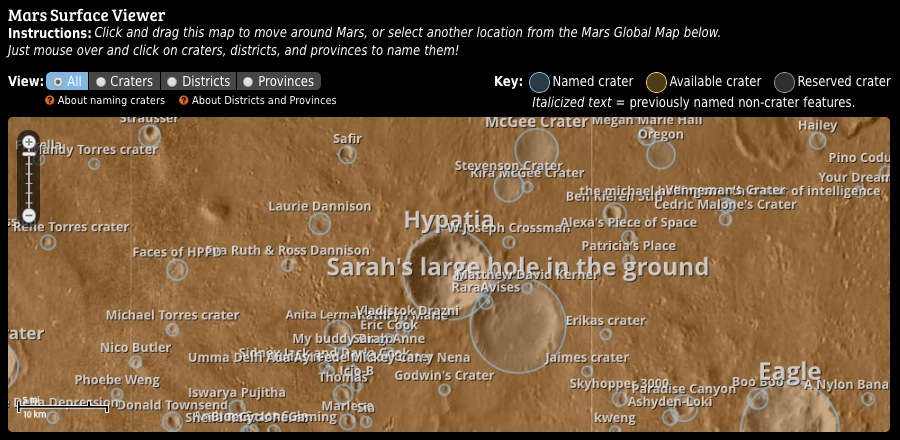This screenshot has height=440, width=900.
Task: Click the zoom slider track on the map
Action: (29, 180)
